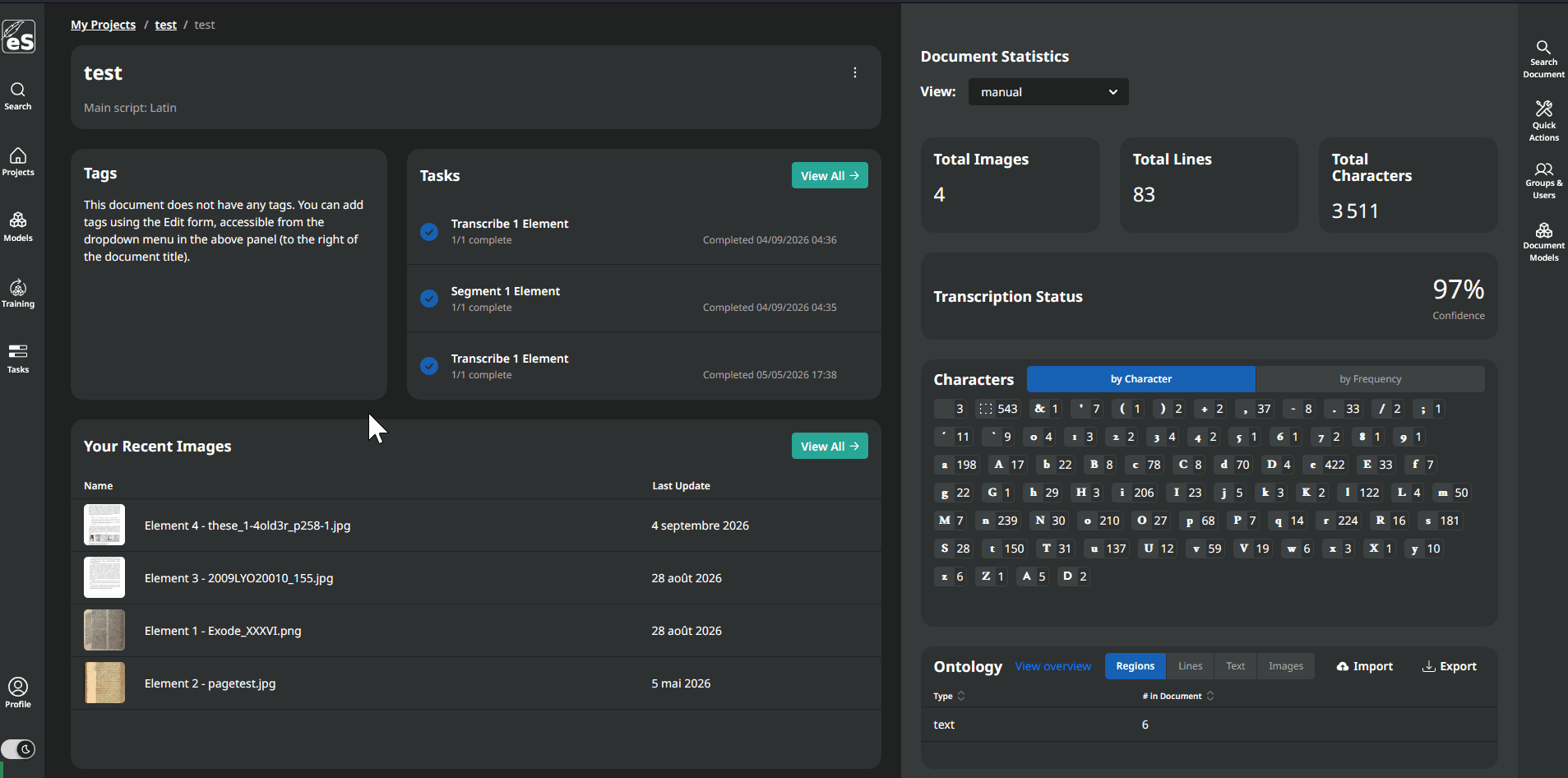Image resolution: width=1568 pixels, height=778 pixels.
Task: Select the Images ontology tab
Action: point(1285,666)
